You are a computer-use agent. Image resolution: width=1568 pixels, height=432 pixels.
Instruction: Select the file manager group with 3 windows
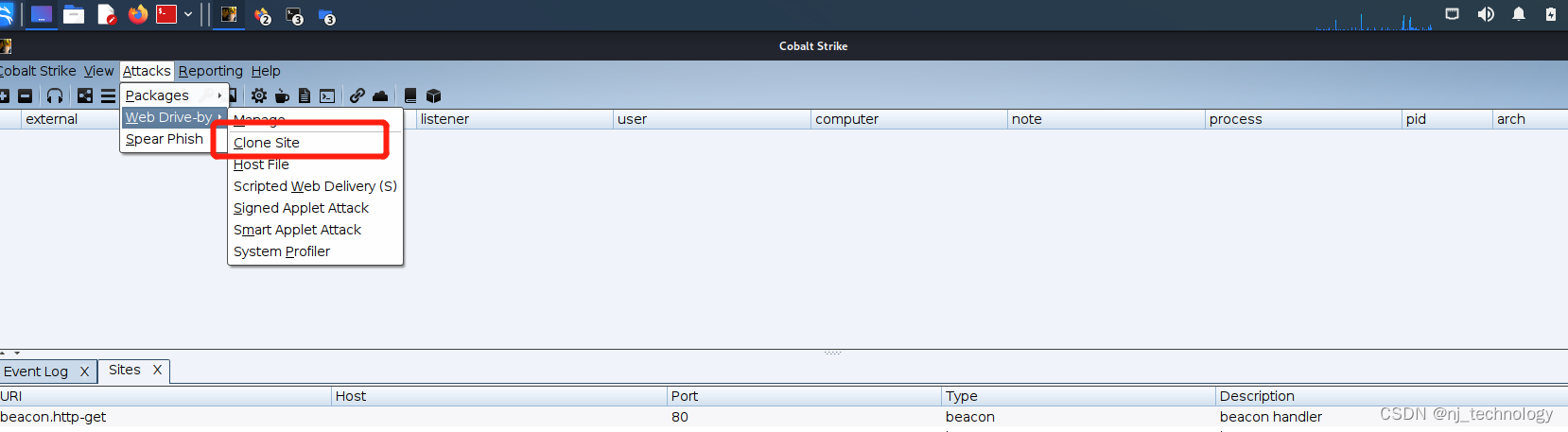(327, 16)
